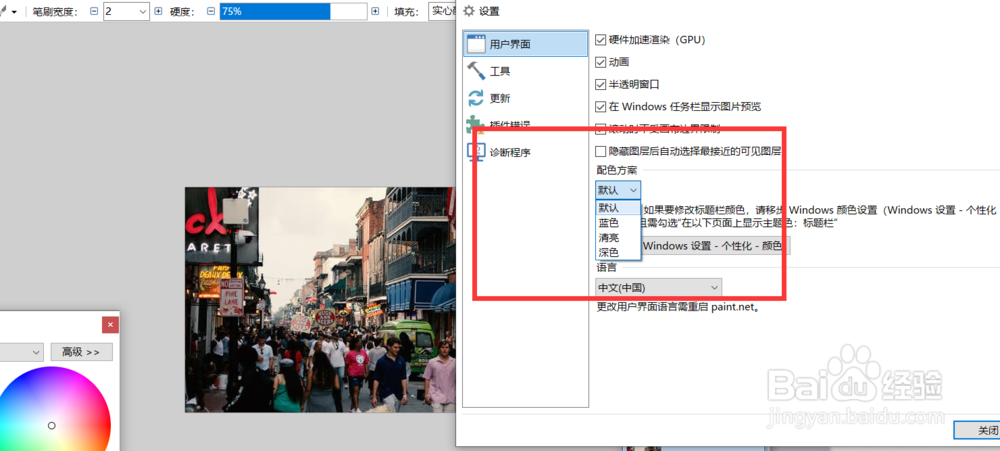Click the 语言 section label
1000x451 pixels.
tap(607, 267)
